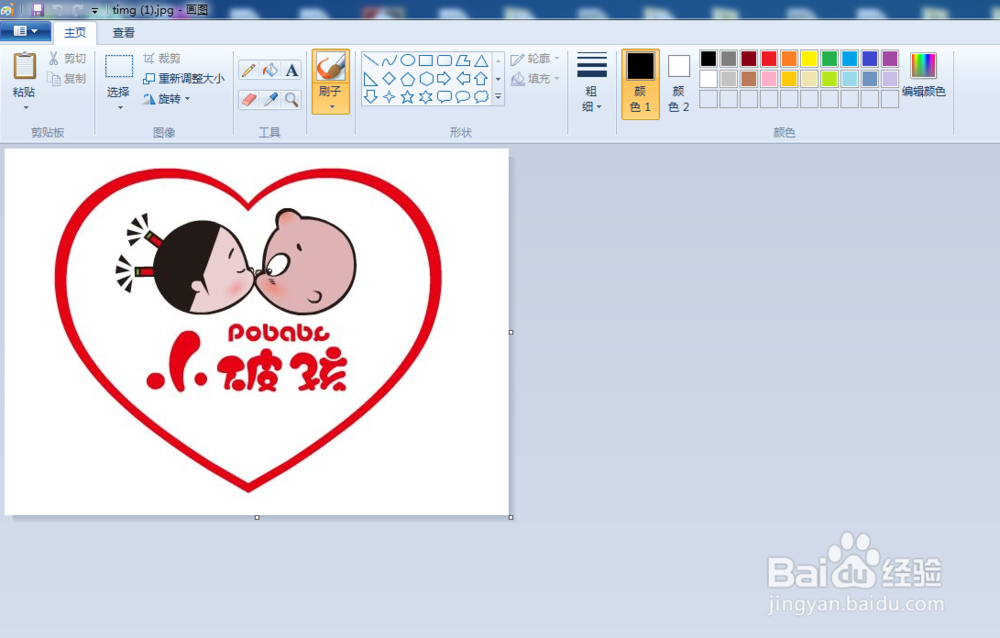
Task: Open the Brushes dropdown arrow
Action: pyautogui.click(x=332, y=107)
